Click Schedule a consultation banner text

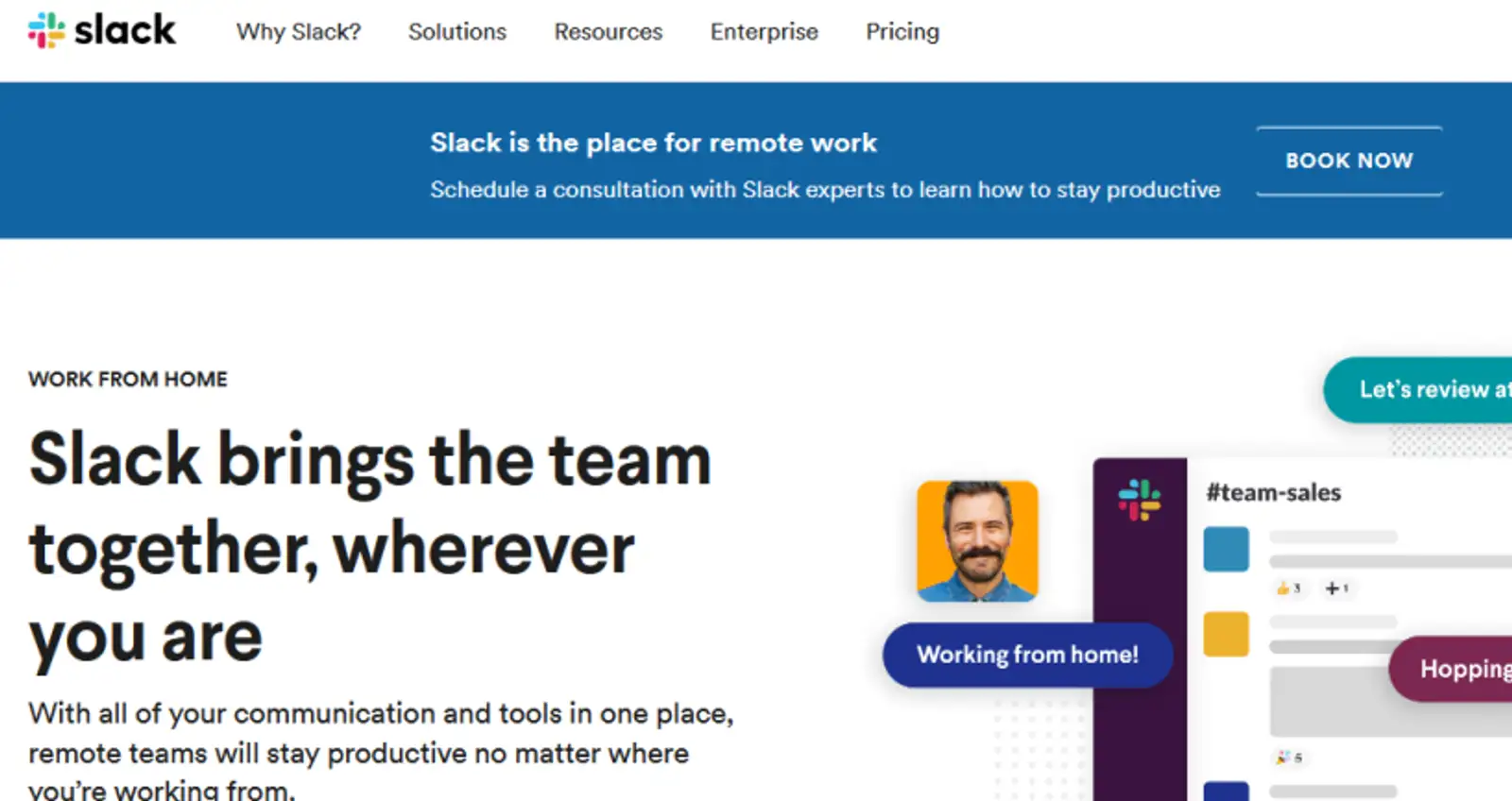tap(825, 190)
